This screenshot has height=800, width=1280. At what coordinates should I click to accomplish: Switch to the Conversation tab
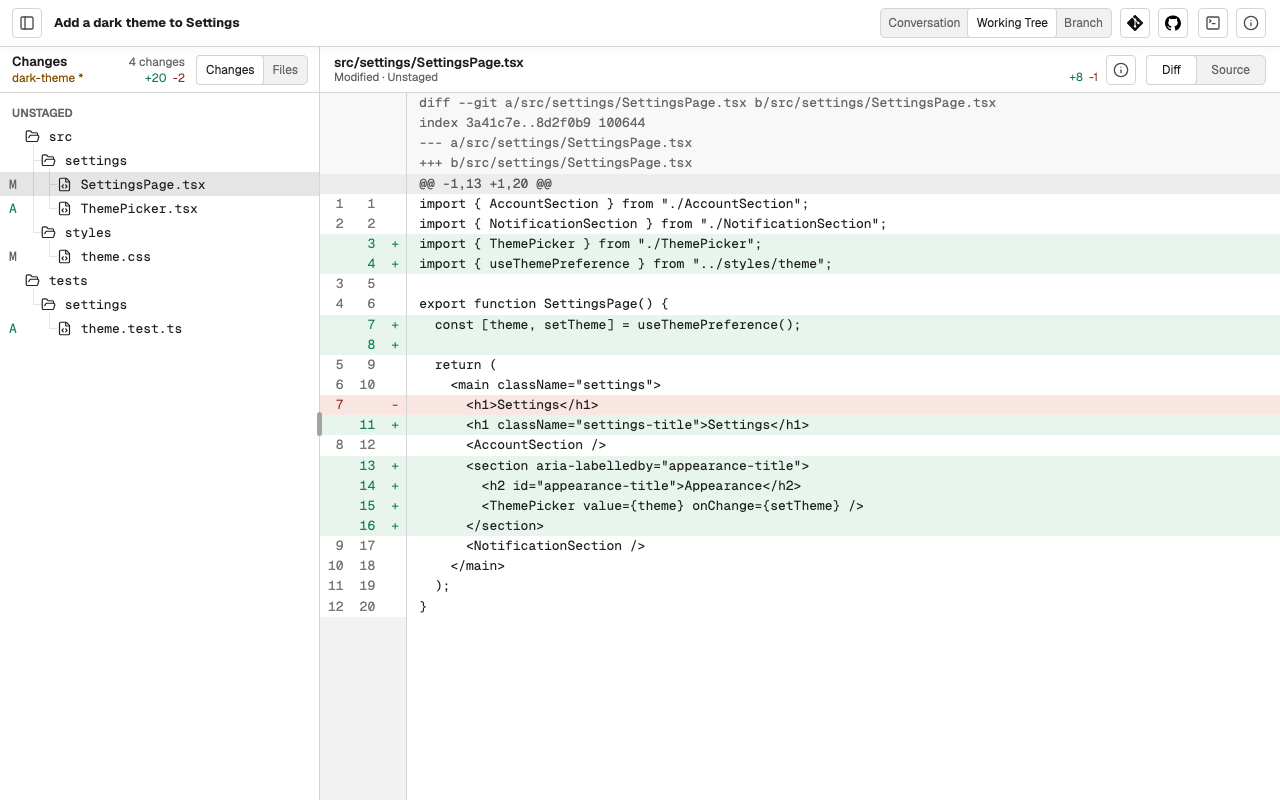pos(924,23)
